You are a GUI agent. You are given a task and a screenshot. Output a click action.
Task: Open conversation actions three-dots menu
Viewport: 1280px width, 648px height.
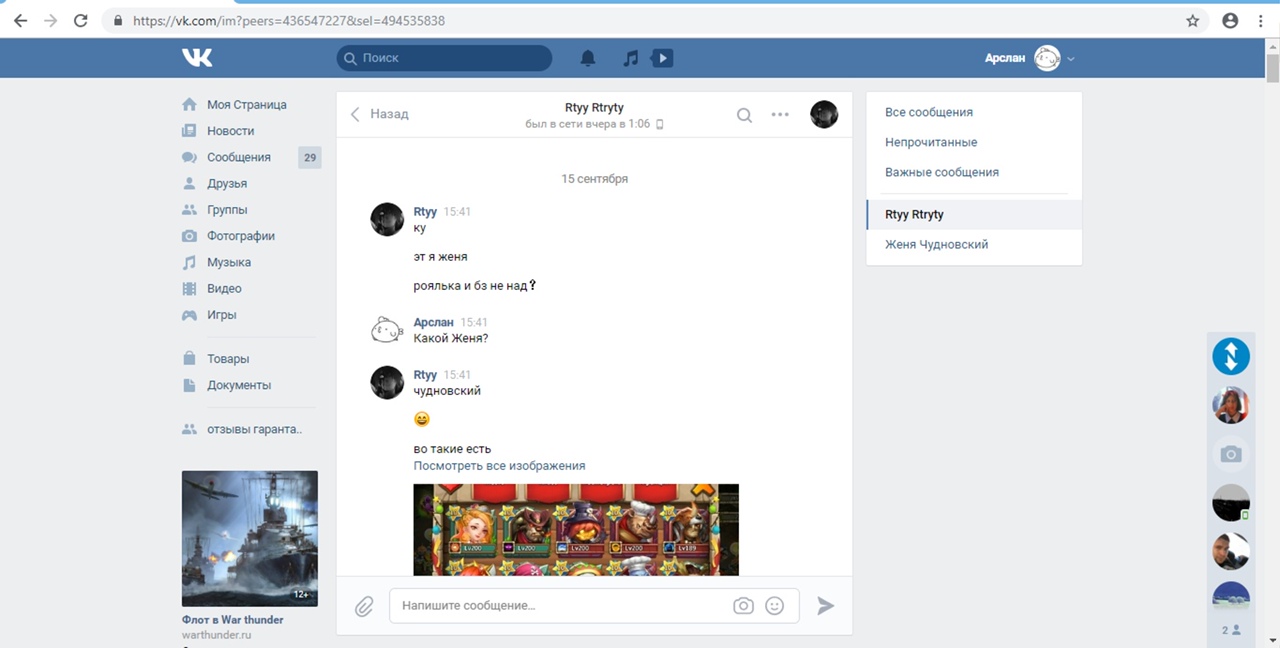(x=780, y=115)
